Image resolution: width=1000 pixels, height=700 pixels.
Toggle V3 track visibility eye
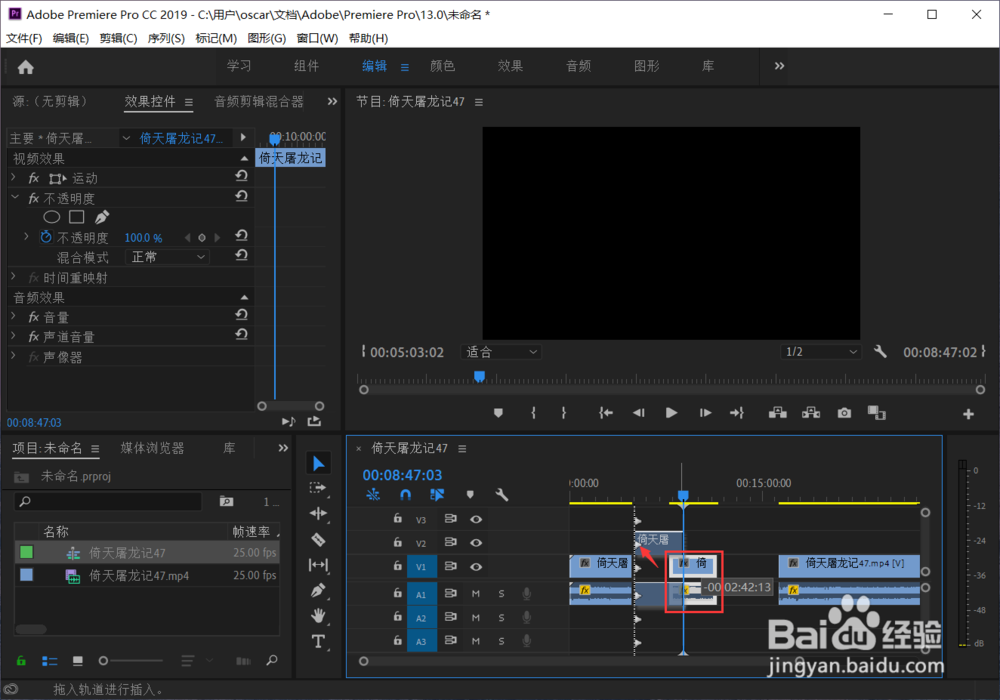[476, 519]
